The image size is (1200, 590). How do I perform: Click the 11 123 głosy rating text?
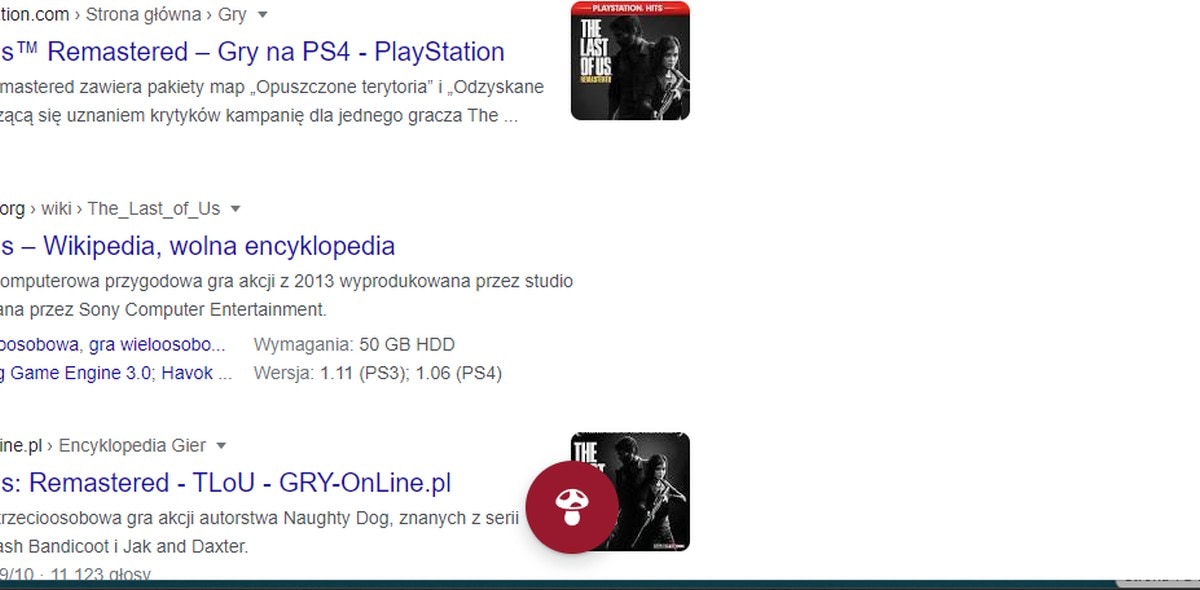pyautogui.click(x=100, y=575)
